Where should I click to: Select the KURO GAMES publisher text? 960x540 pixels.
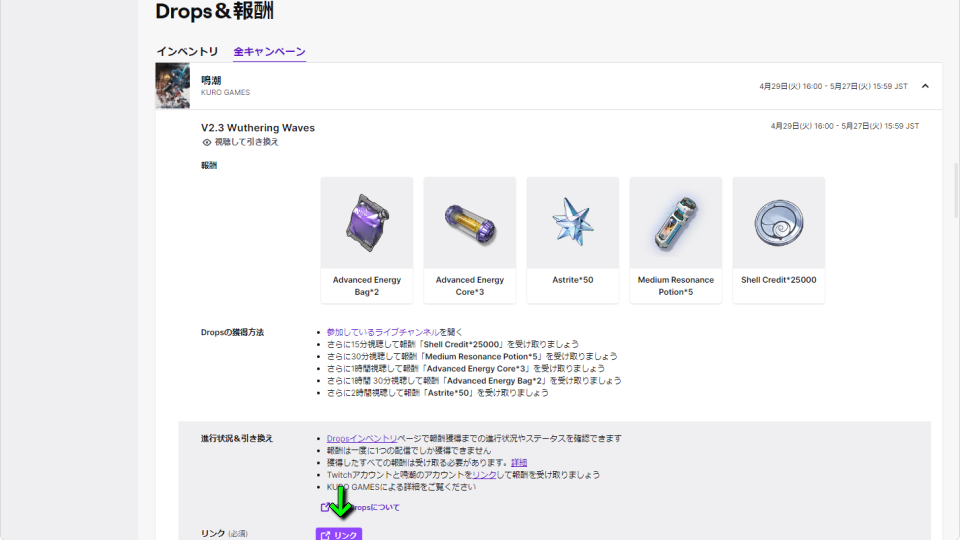click(225, 92)
